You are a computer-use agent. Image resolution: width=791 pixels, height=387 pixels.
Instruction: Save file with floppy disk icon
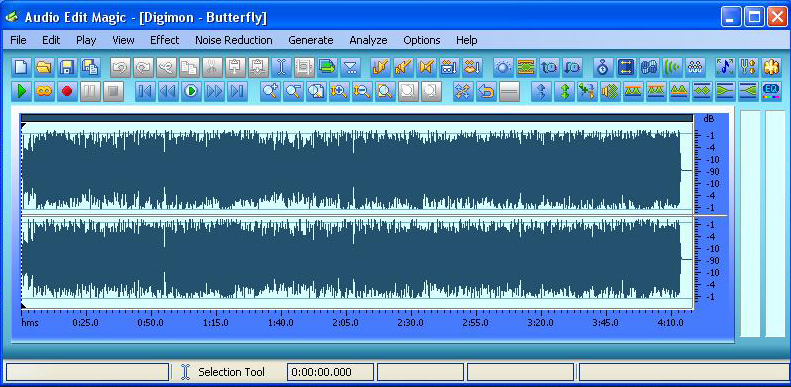(68, 67)
